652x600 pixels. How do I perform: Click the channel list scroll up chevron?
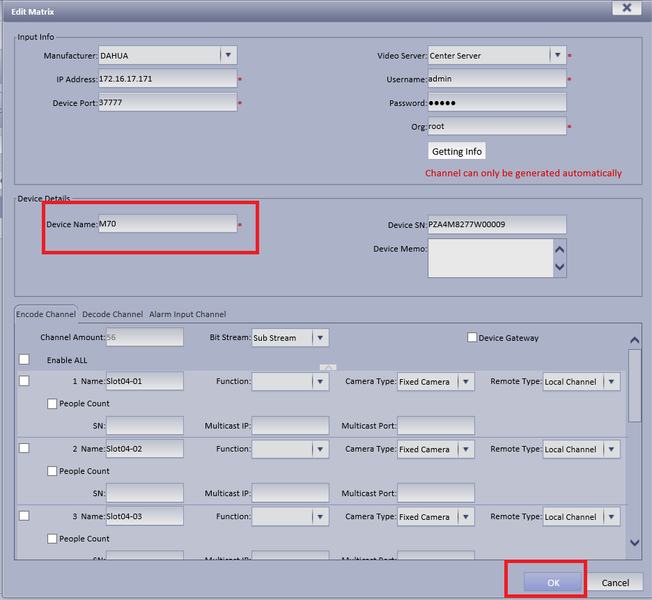pyautogui.click(x=634, y=340)
